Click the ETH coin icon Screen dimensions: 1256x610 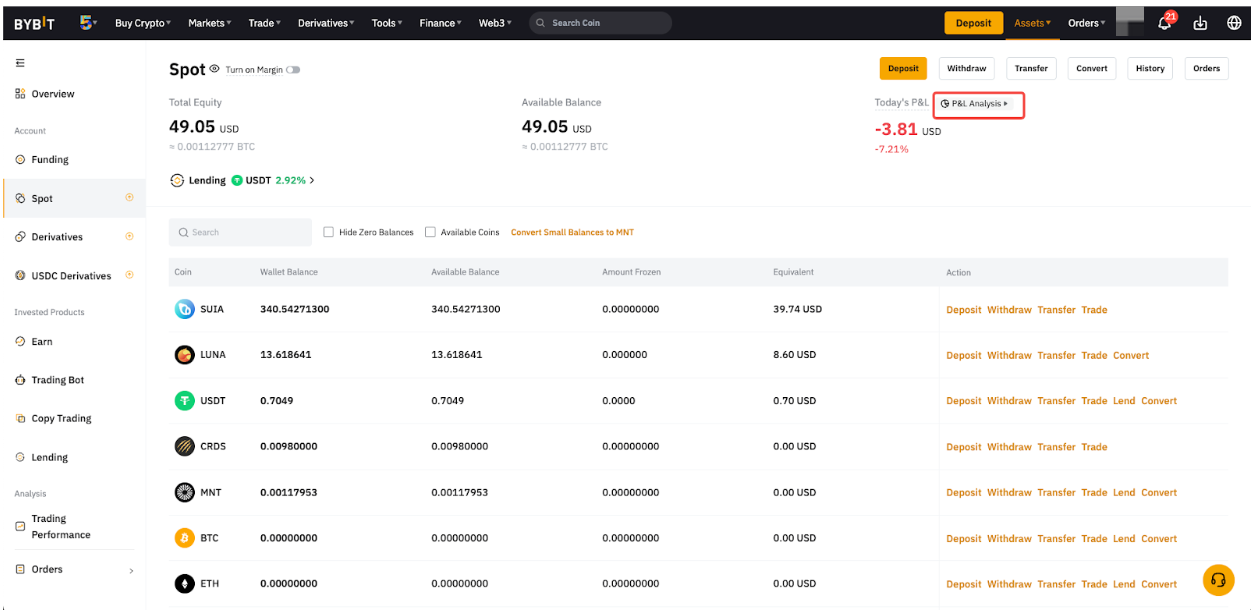185,584
